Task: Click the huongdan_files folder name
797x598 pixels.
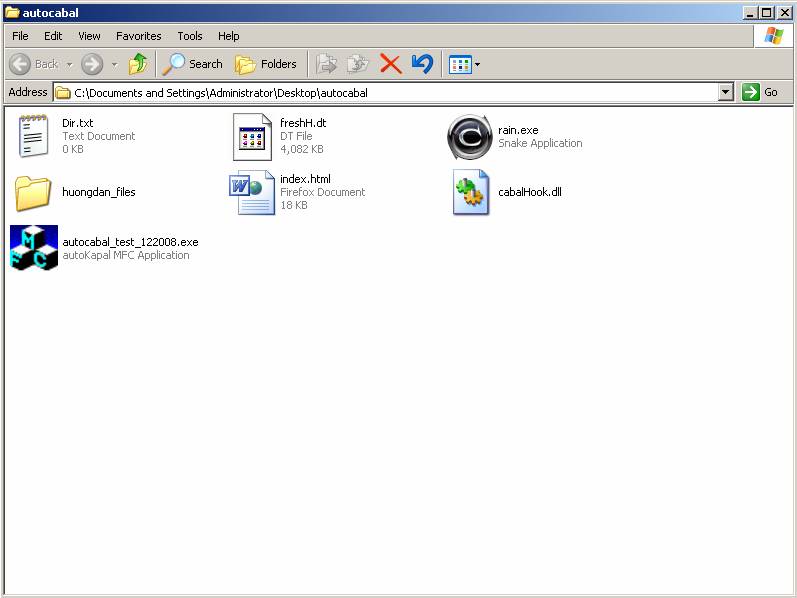Action: click(99, 192)
